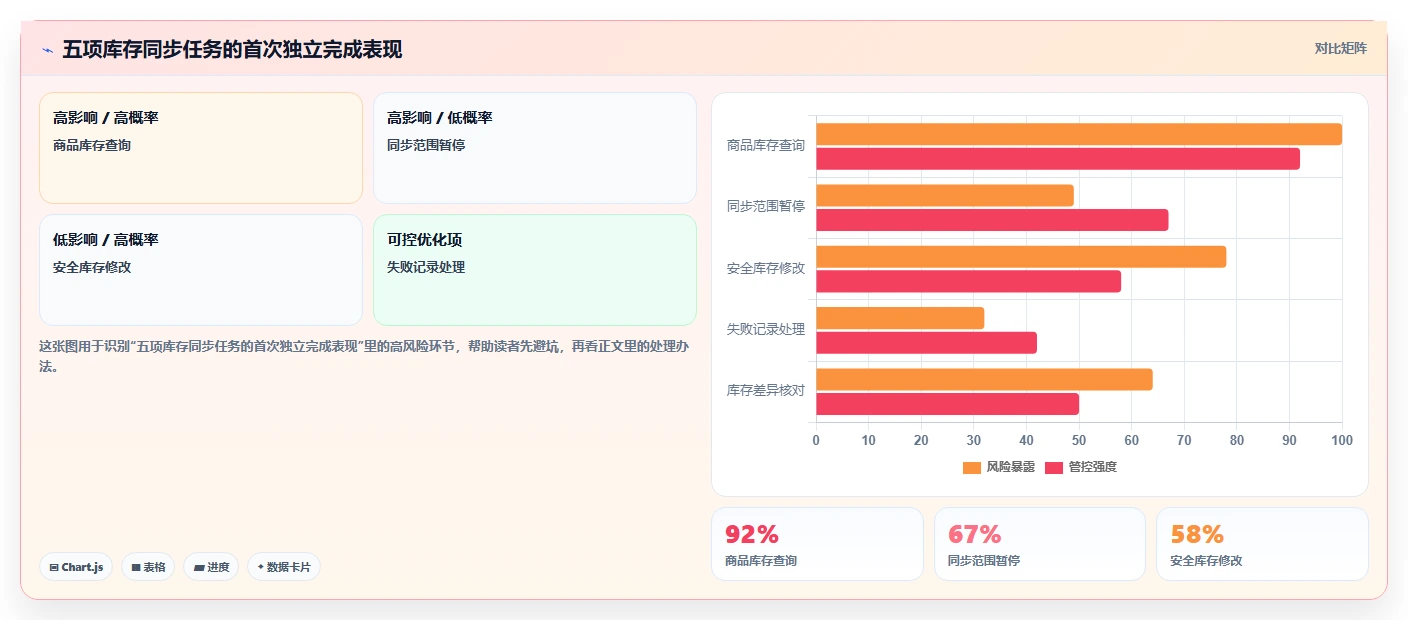Toggle the 管控强度 legend item

pyautogui.click(x=1081, y=467)
